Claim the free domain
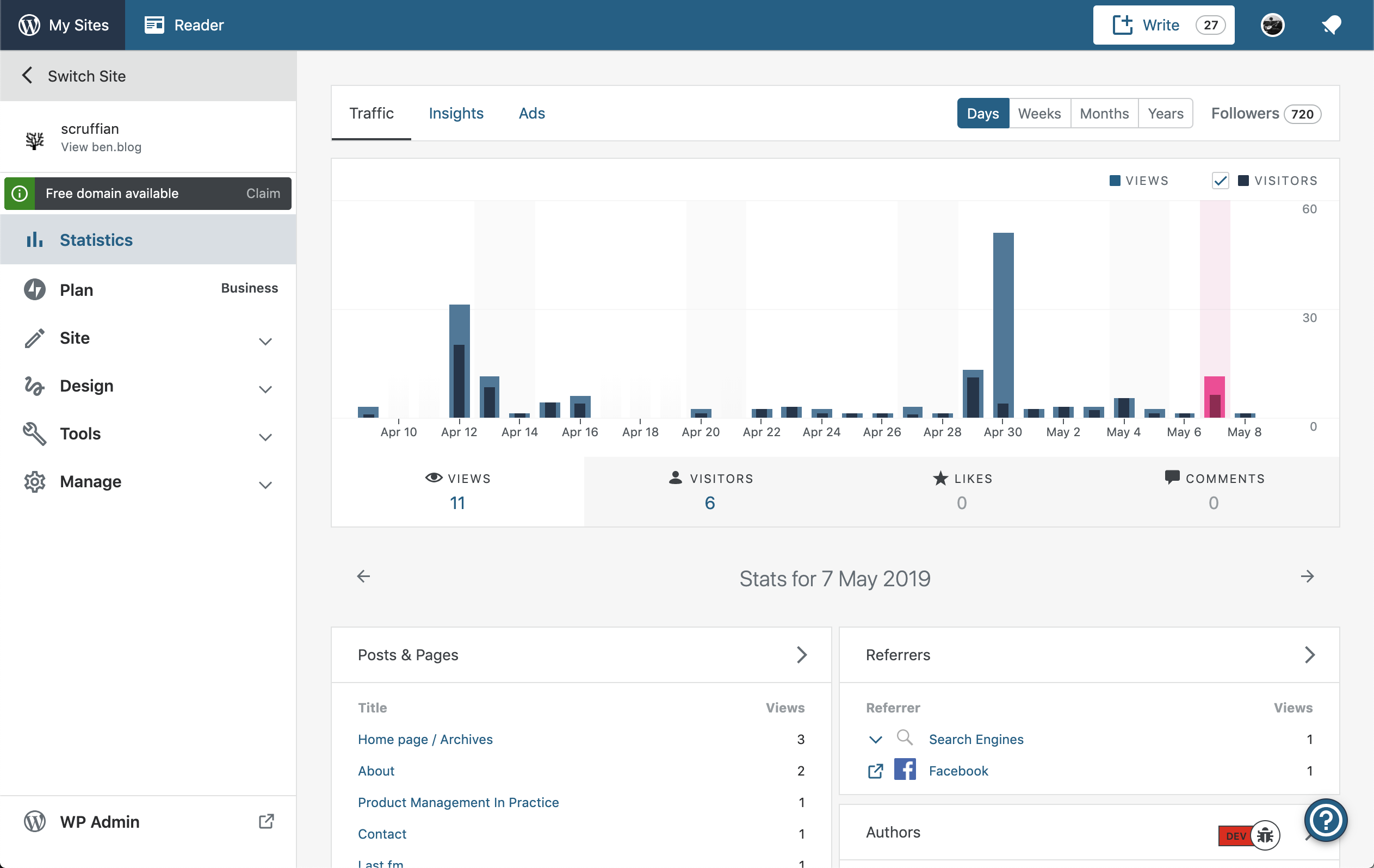Image resolution: width=1374 pixels, height=868 pixels. pos(263,194)
